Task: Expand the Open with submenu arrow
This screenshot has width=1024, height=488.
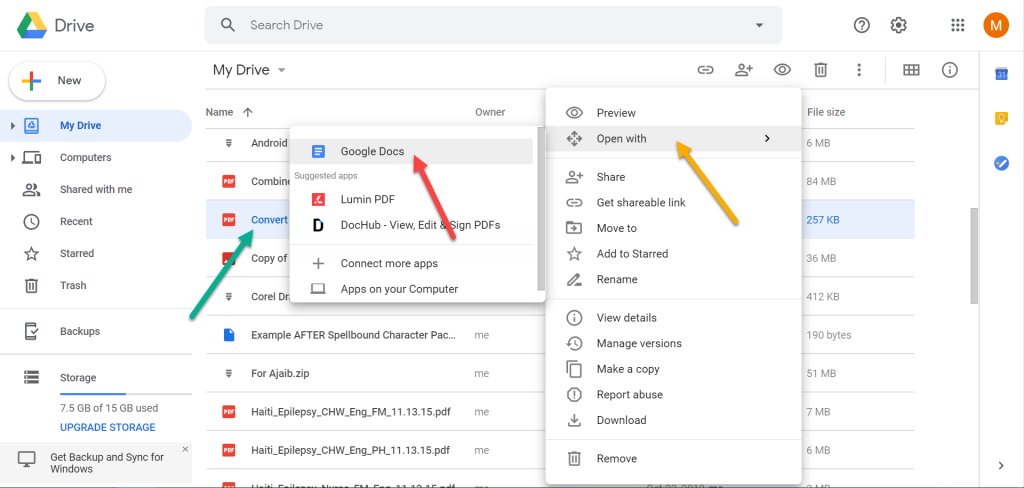Action: click(767, 138)
